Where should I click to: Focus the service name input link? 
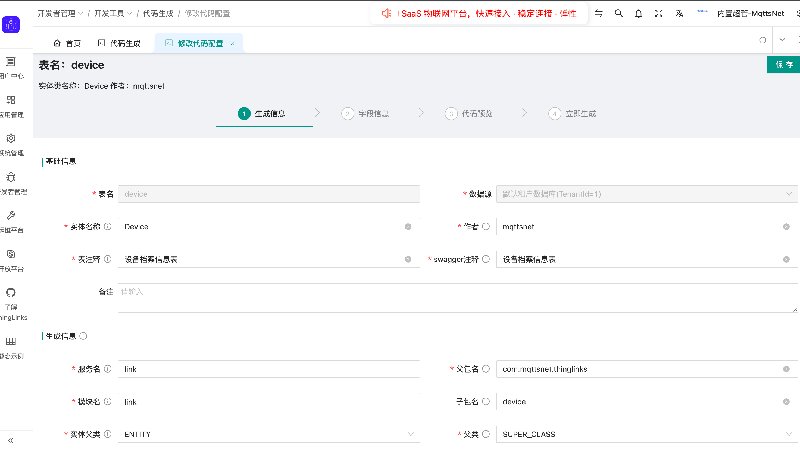269,369
